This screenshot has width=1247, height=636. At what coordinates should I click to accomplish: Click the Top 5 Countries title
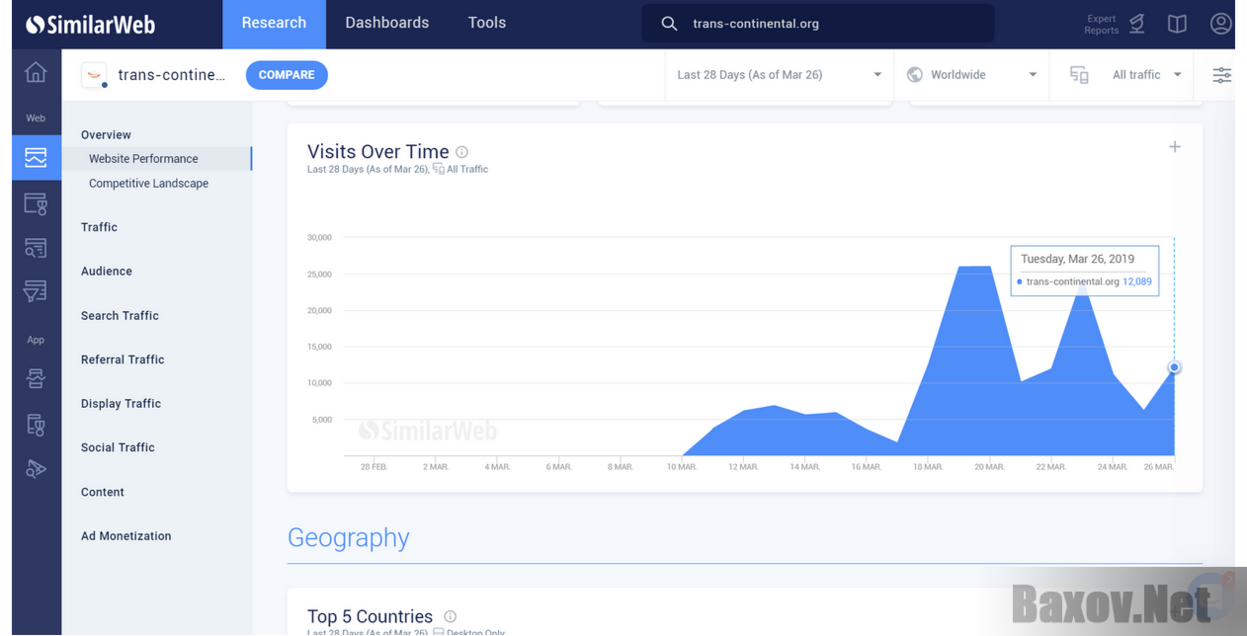(370, 617)
